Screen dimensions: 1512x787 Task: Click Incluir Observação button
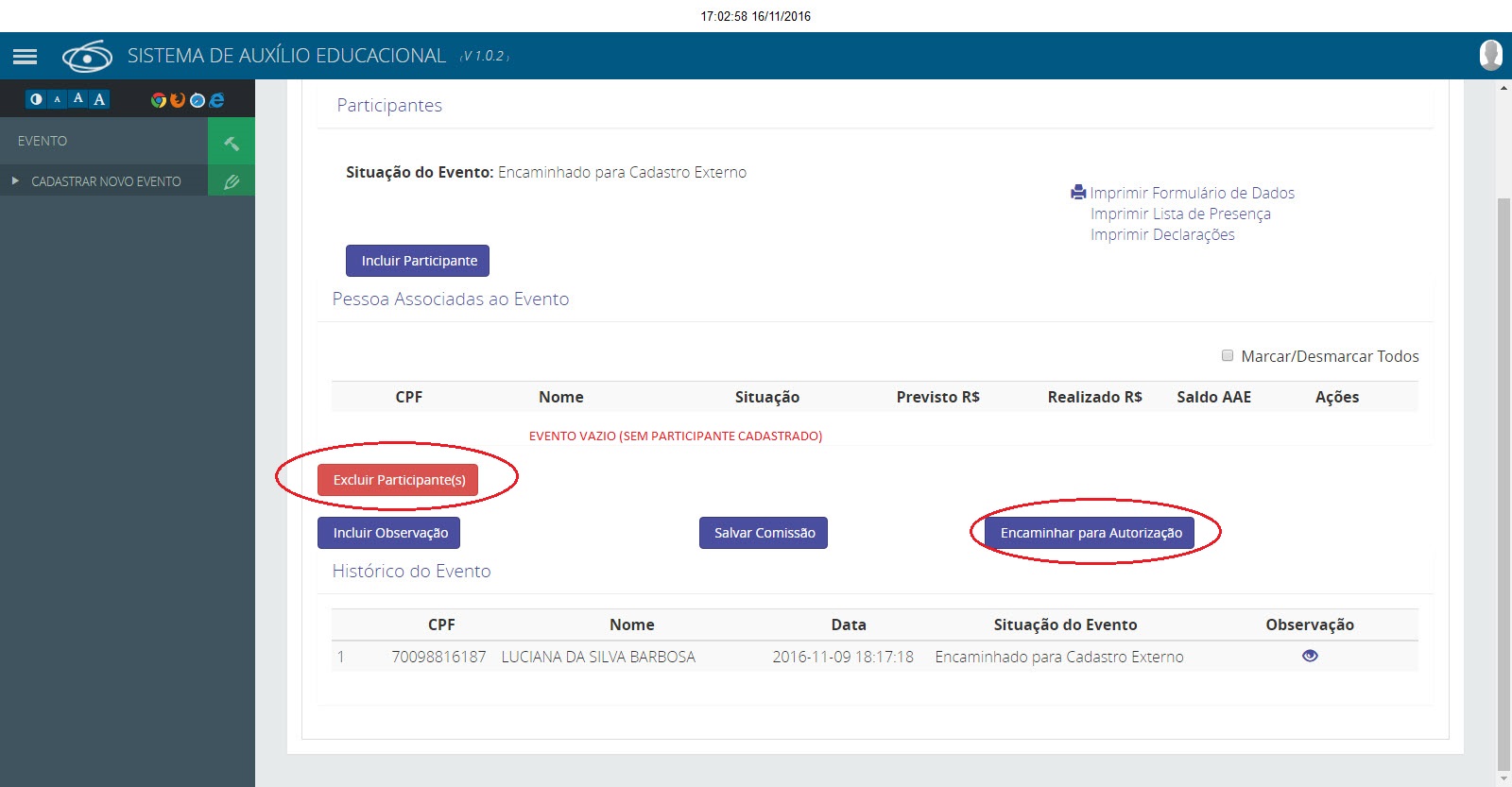[x=389, y=533]
